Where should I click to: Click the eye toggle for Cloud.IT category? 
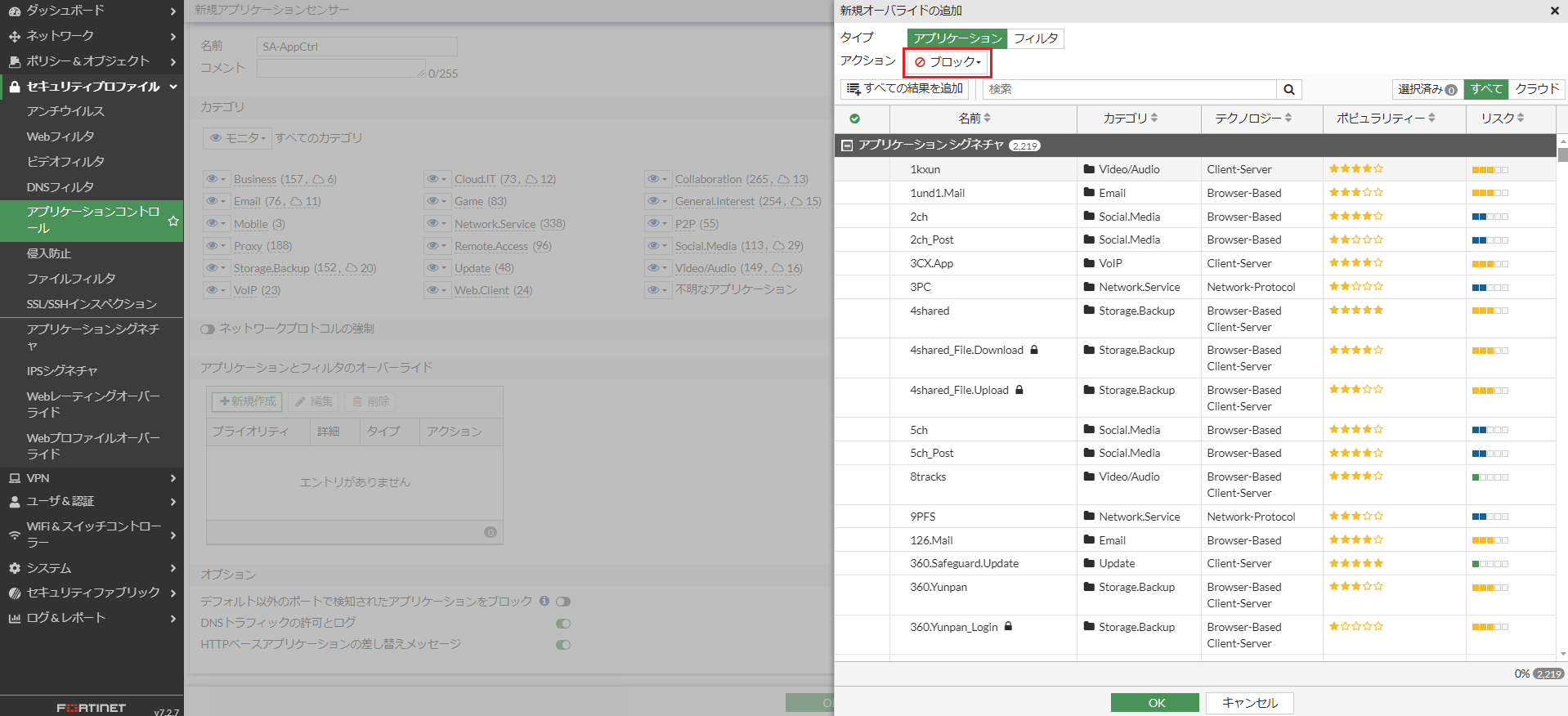click(x=437, y=179)
